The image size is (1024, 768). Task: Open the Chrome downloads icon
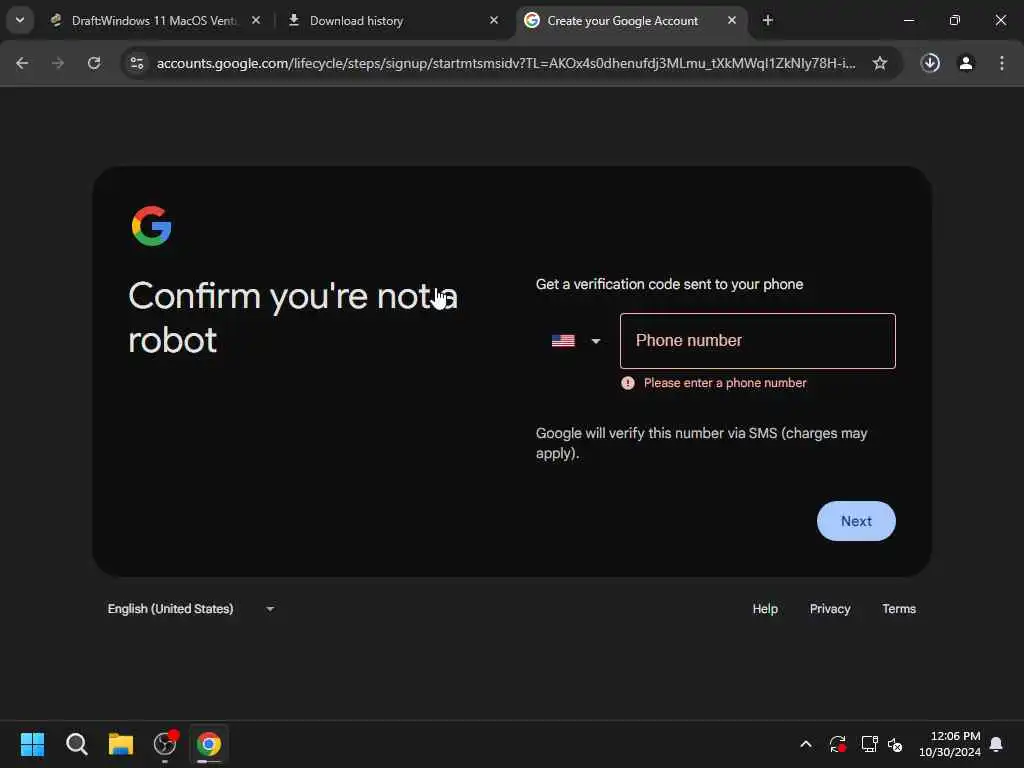click(930, 63)
